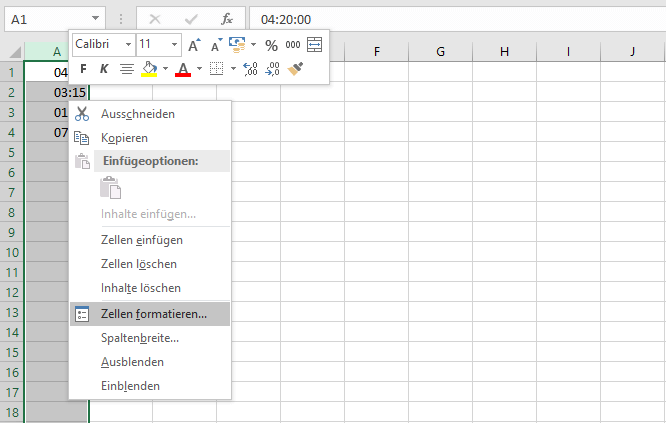
Task: Select row 18 header
Action: point(12,412)
